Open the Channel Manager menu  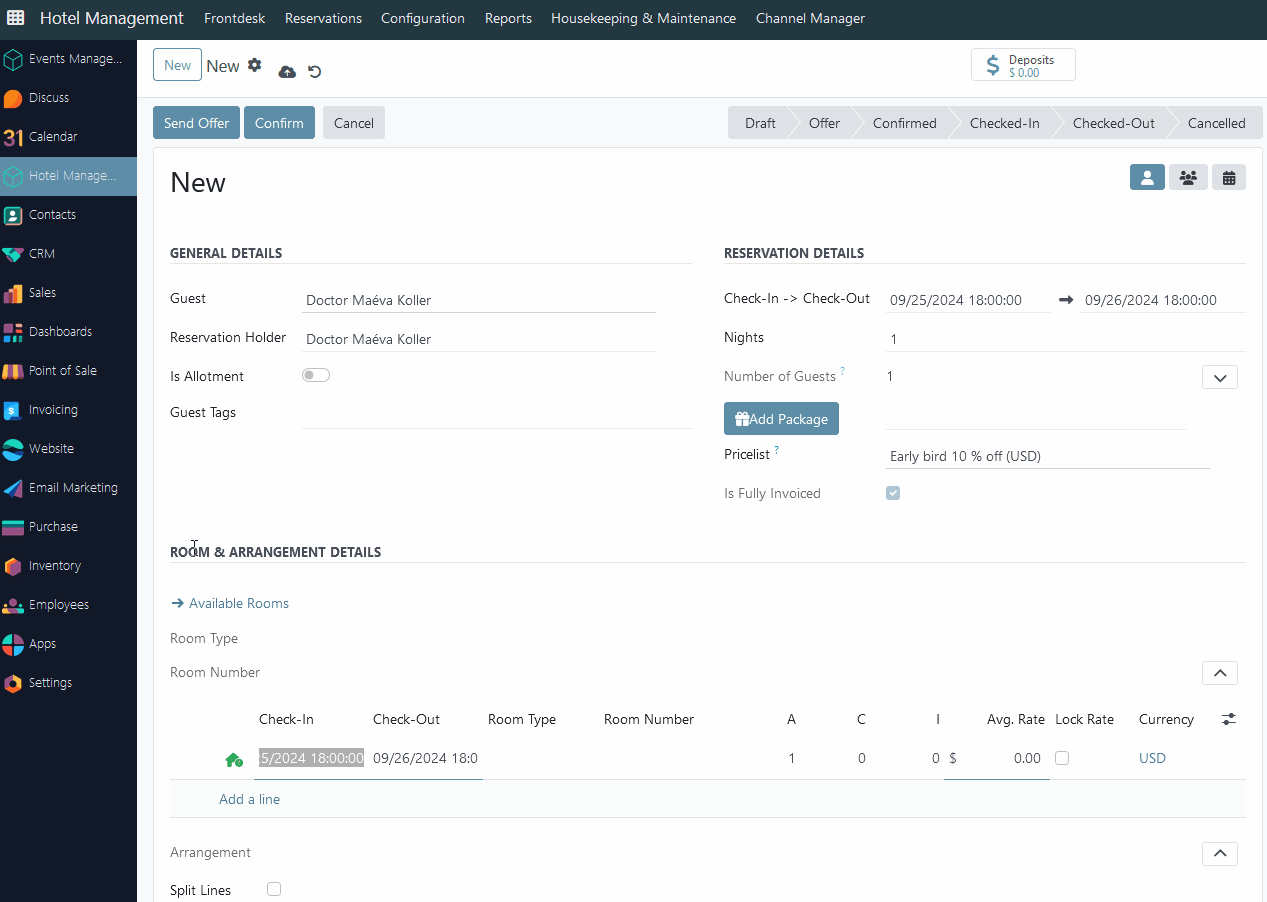pyautogui.click(x=810, y=18)
